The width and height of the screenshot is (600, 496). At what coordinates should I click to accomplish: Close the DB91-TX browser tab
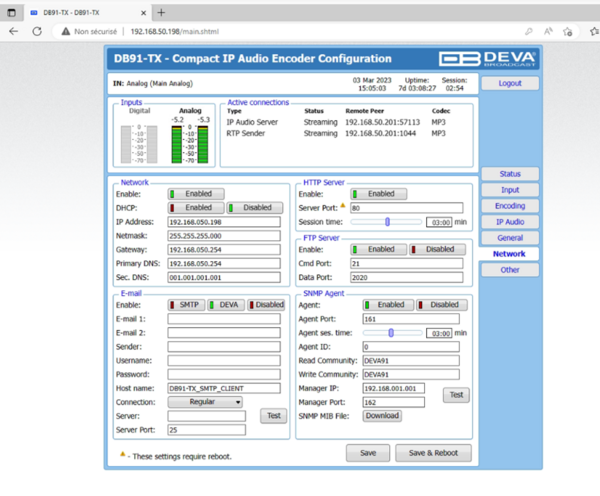coord(143,13)
